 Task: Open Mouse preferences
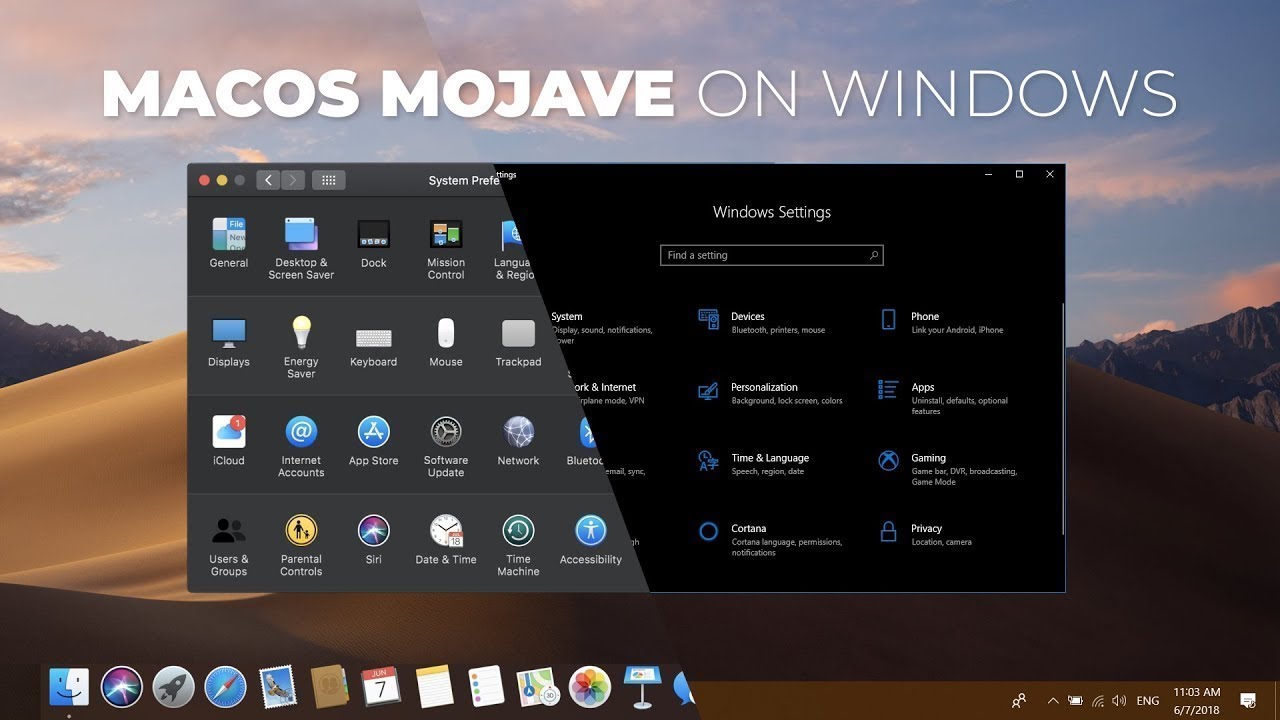pos(446,342)
